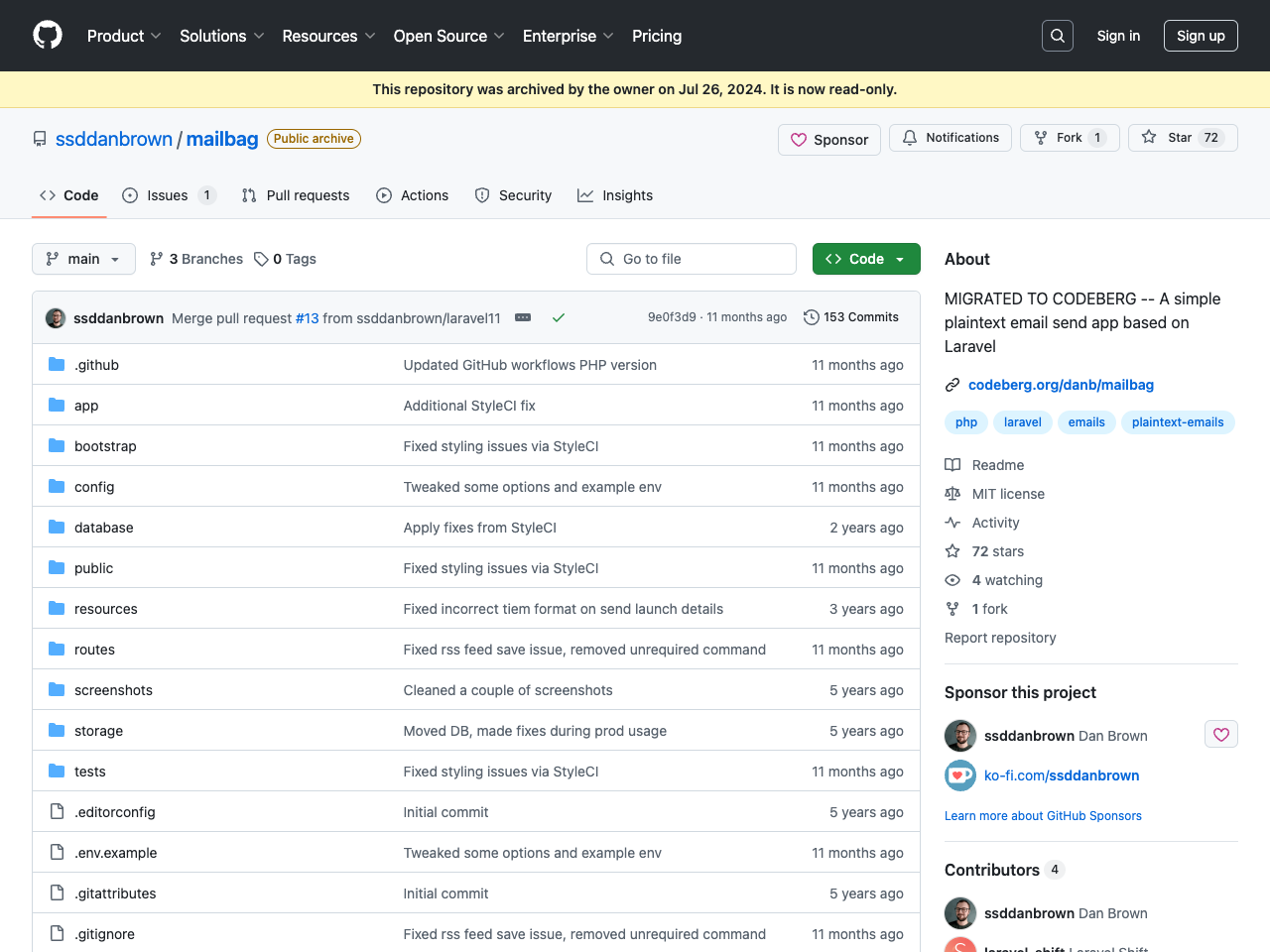Click the eye icon beside 4 watching
This screenshot has height=952, width=1270.
coord(952,580)
